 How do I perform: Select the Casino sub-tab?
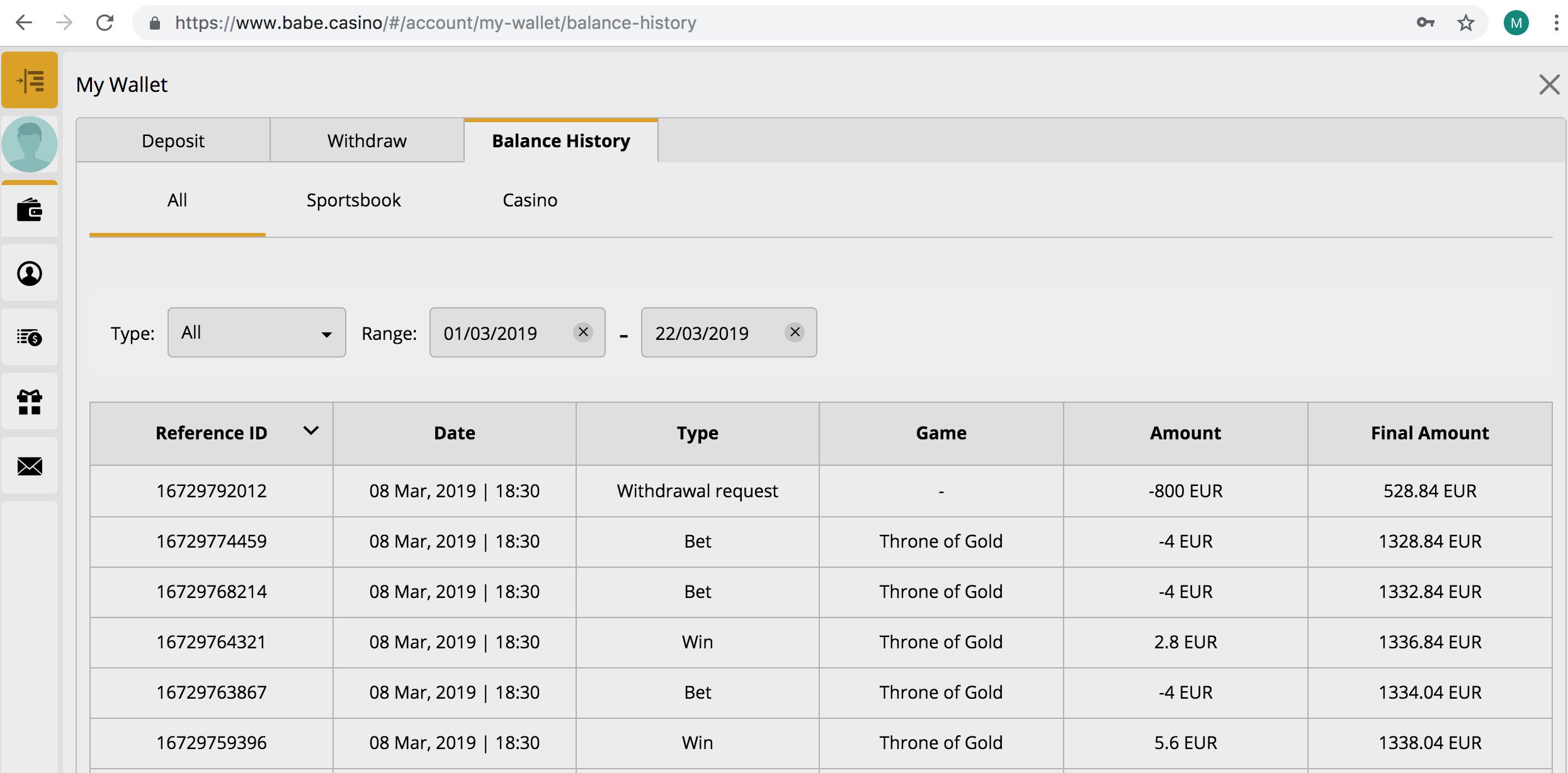point(530,200)
